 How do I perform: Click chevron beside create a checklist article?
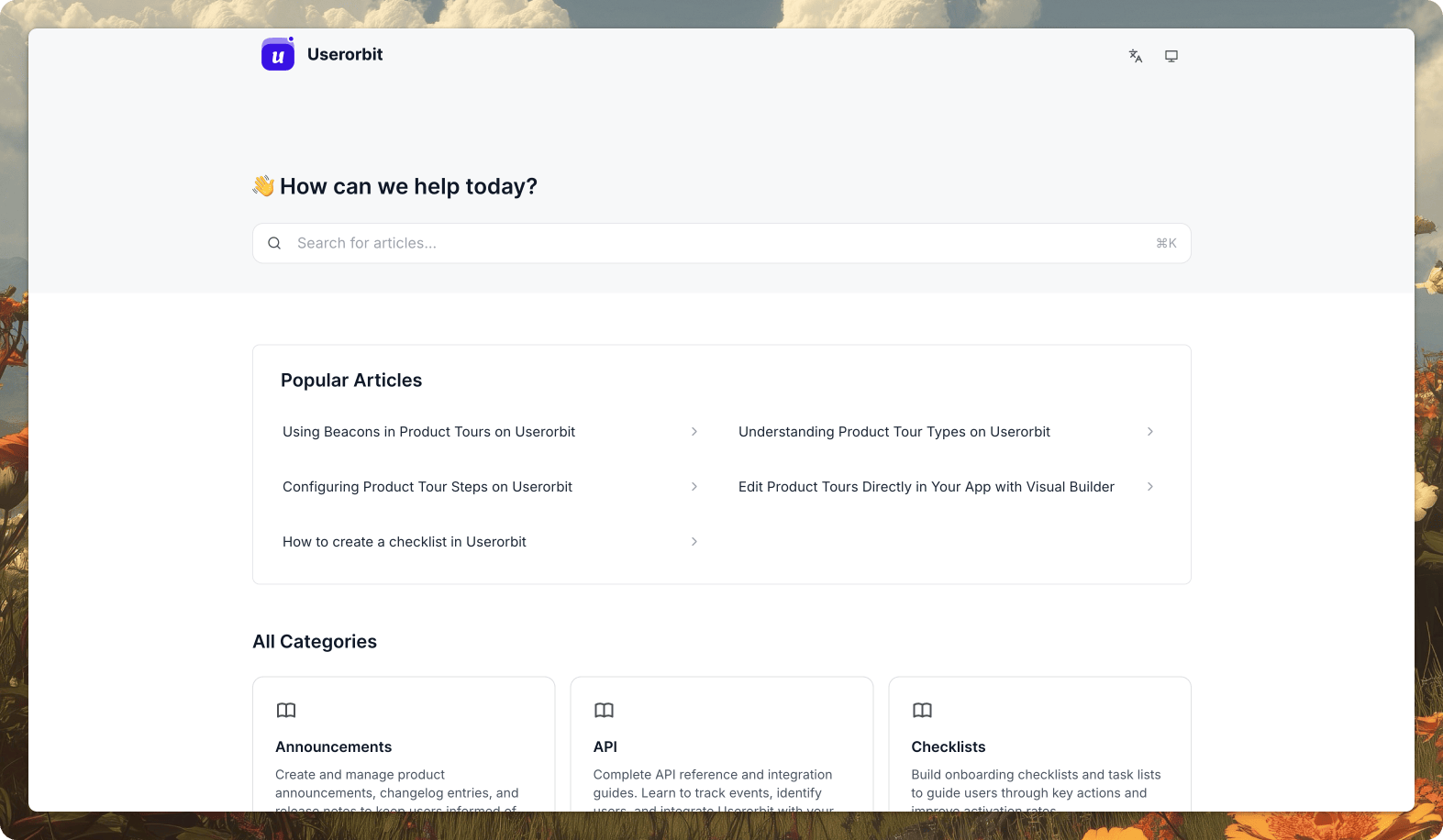(694, 542)
